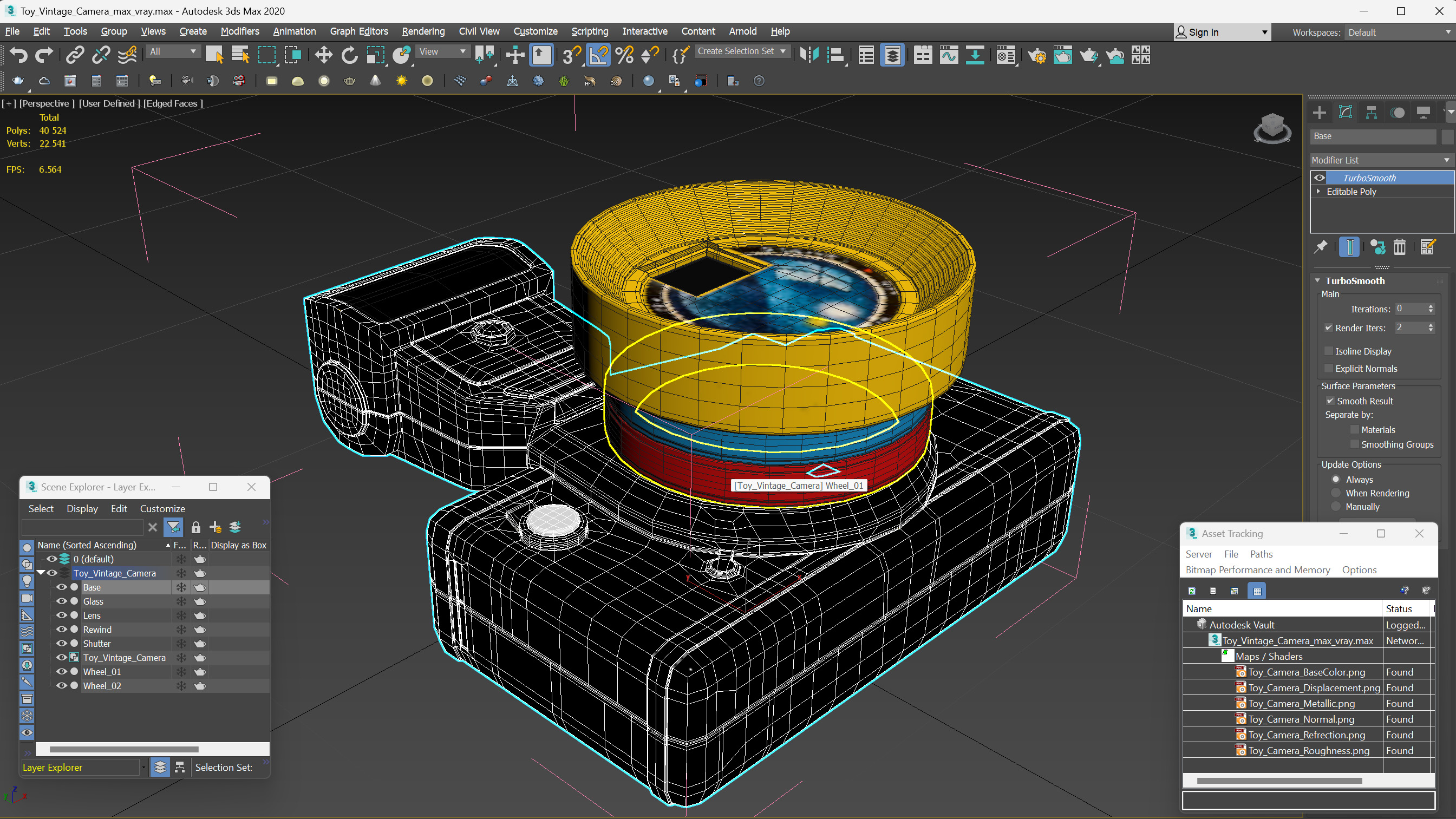Click the ViewCube in the viewport

coord(1272,128)
